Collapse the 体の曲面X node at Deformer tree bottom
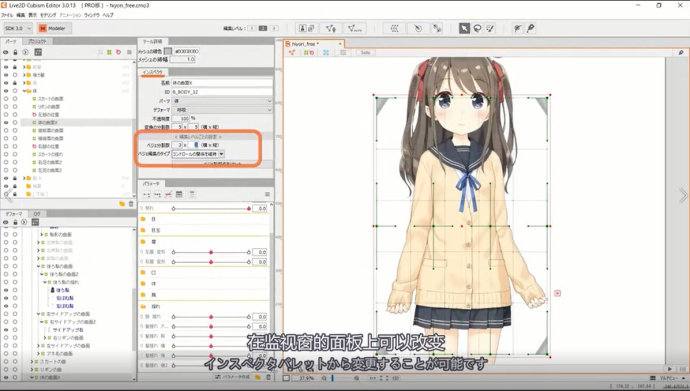Viewport: 690px width, 391px height. click(32, 377)
